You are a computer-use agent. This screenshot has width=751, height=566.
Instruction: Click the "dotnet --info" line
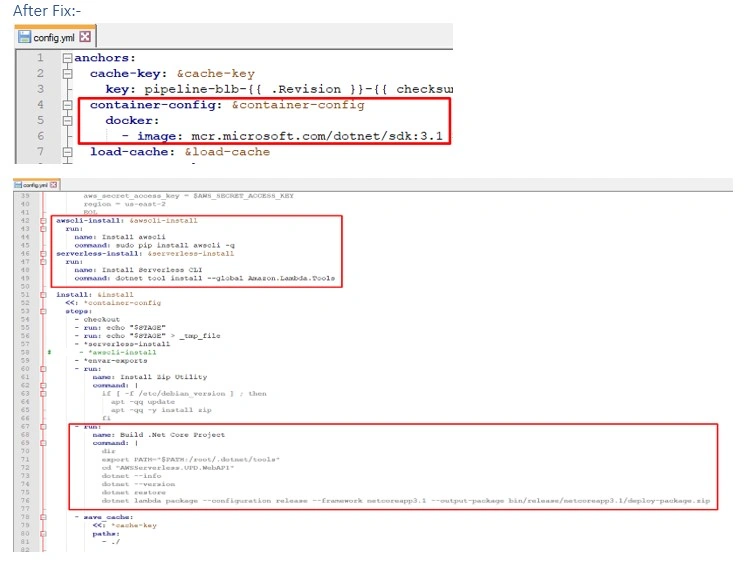[131, 476]
